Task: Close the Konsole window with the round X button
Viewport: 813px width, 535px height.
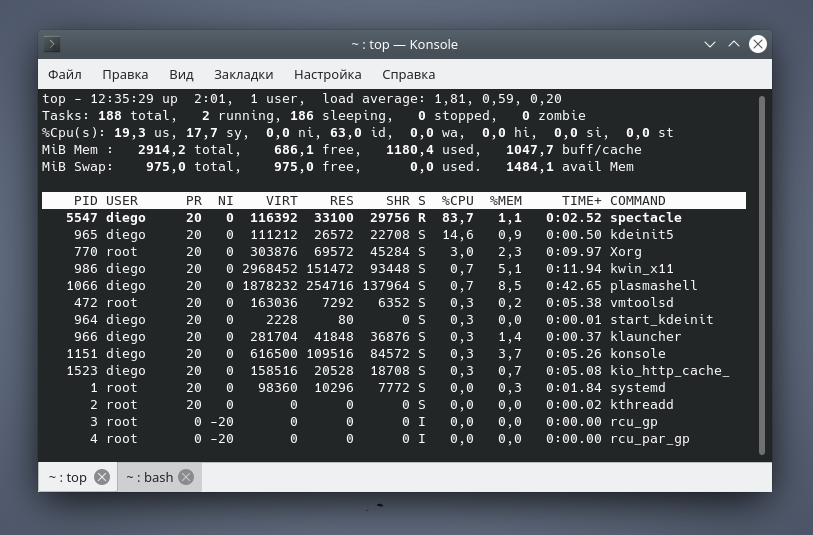Action: [758, 44]
